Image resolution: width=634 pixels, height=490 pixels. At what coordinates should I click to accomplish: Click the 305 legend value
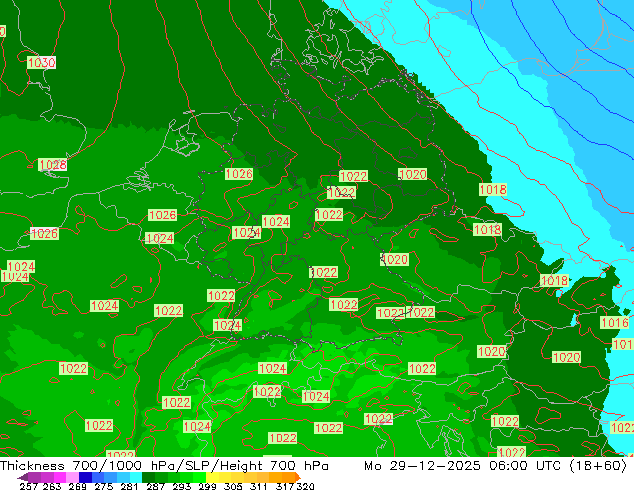[233, 486]
